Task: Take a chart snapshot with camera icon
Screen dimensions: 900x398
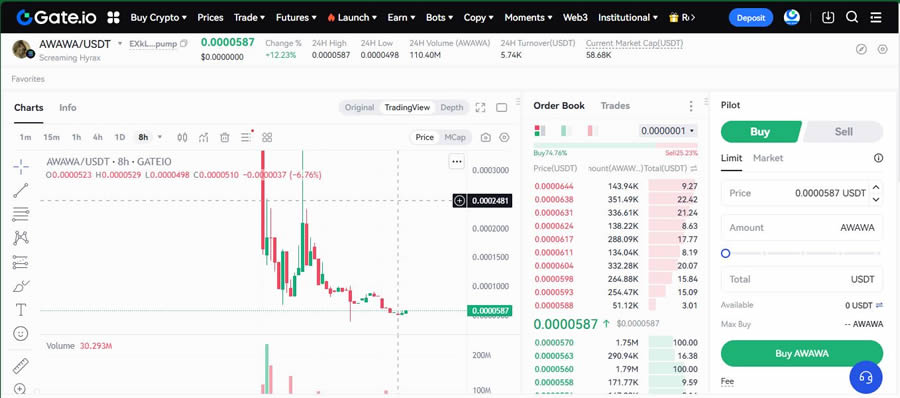Action: (x=486, y=137)
